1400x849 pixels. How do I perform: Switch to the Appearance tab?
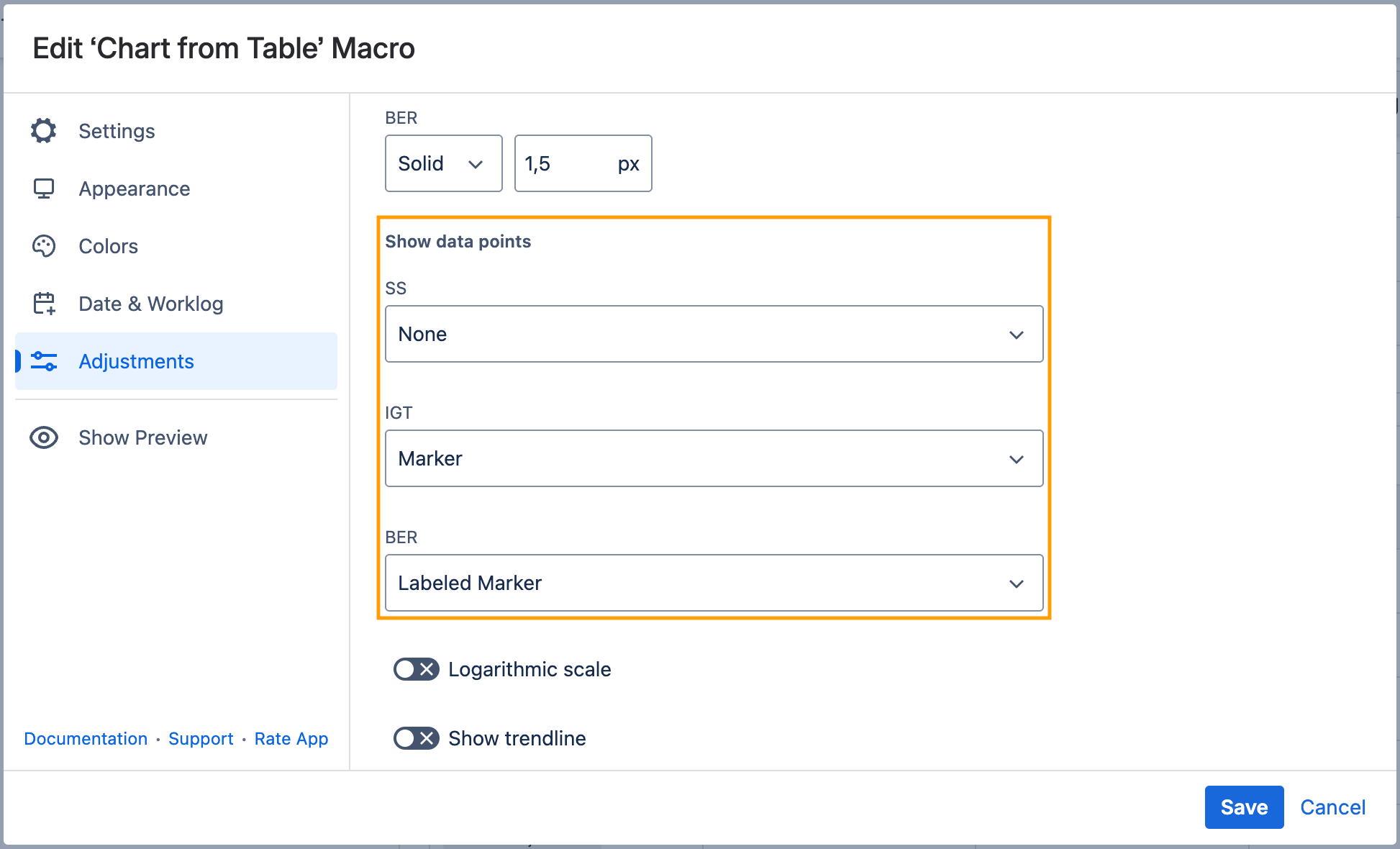[135, 189]
